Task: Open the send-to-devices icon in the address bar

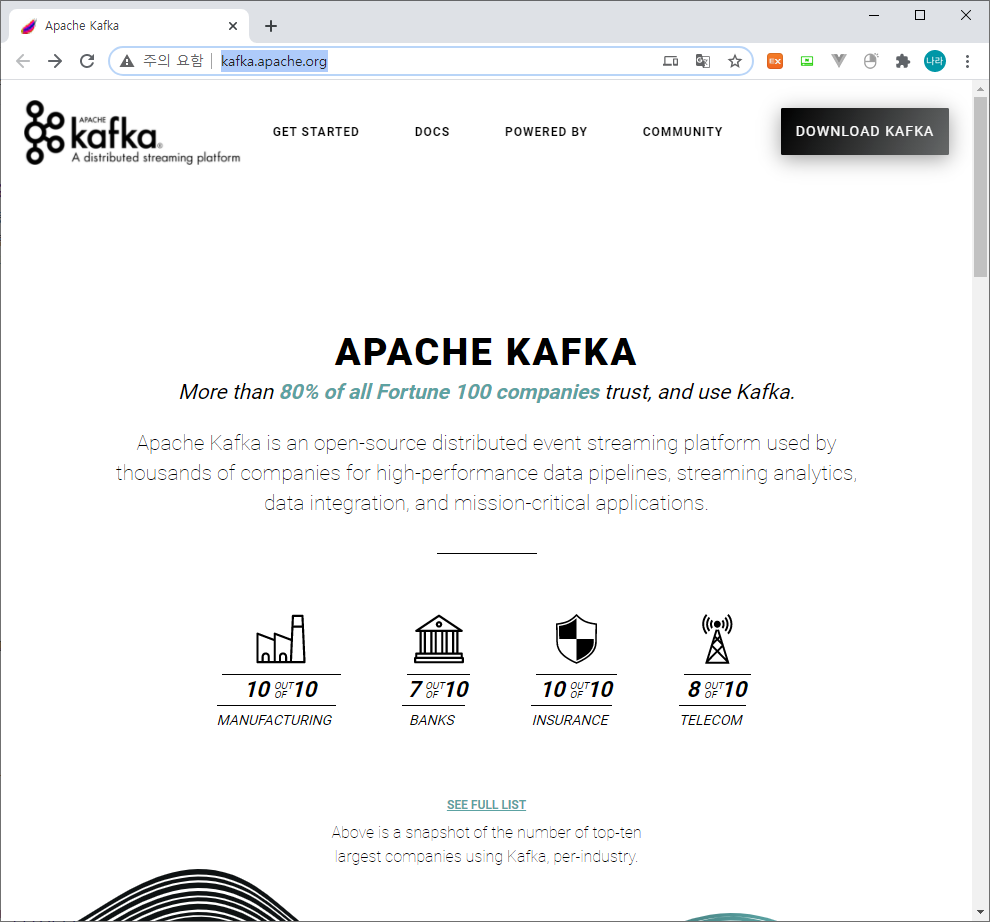Action: 671,61
